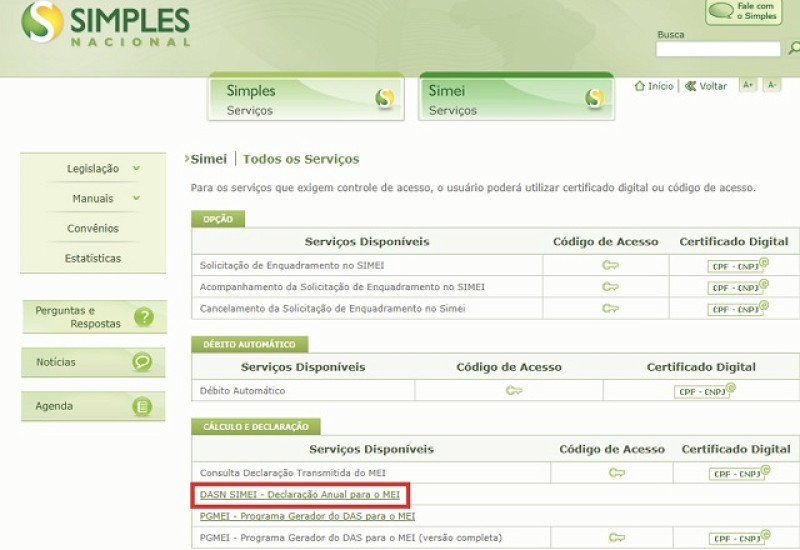This screenshot has height=550, width=800.
Task: Expand the Manuais menu chevron
Action: 136,197
